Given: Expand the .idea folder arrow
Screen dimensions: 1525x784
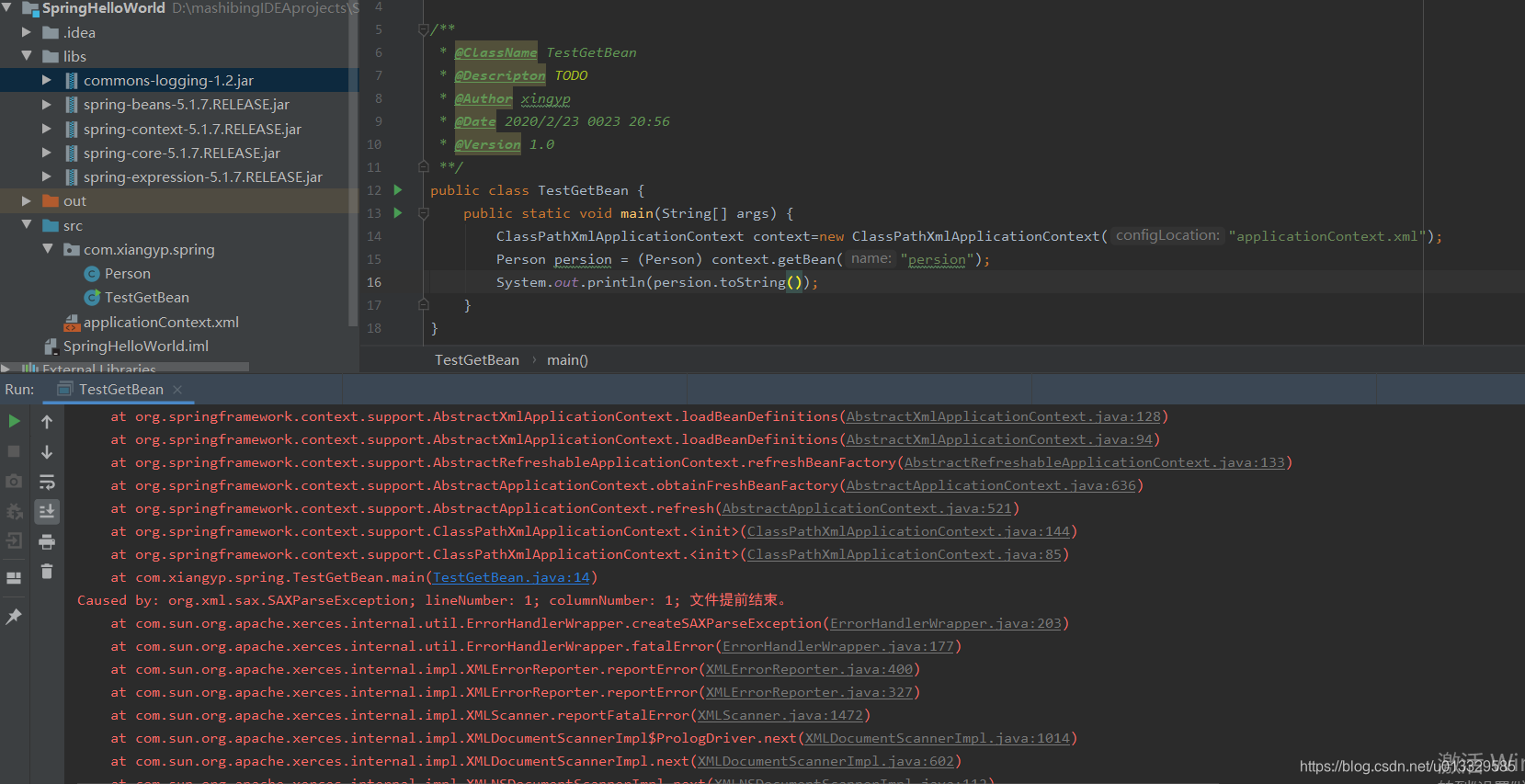Looking at the screenshot, I should [x=27, y=32].
